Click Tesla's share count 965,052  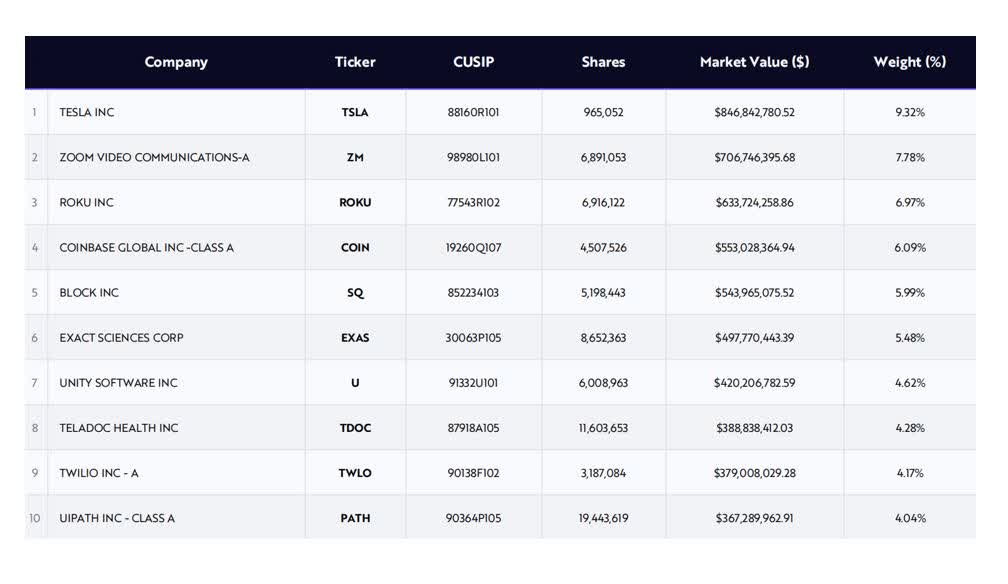tap(603, 112)
